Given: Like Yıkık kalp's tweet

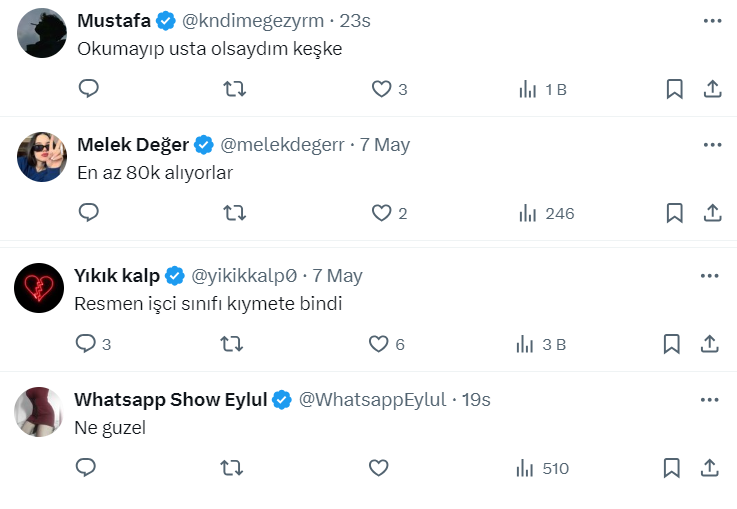Looking at the screenshot, I should pos(379,344).
